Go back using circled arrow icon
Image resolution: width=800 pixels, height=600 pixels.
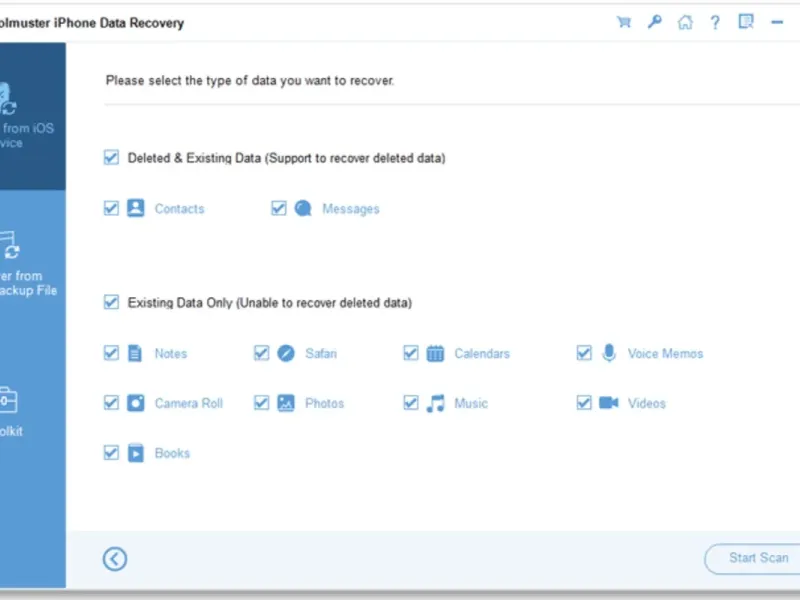(115, 559)
